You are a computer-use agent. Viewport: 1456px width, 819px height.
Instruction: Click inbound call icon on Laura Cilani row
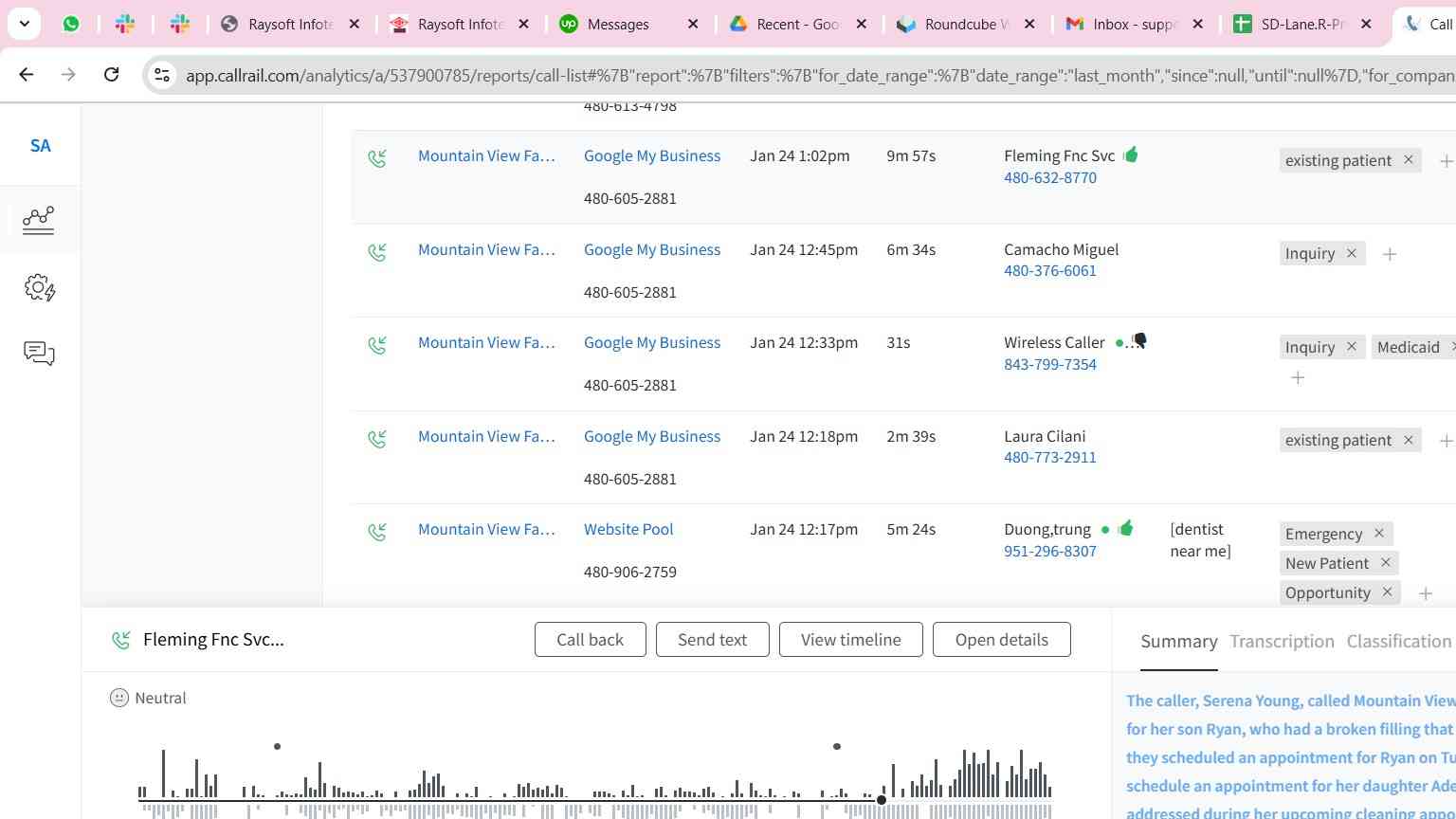tap(377, 439)
